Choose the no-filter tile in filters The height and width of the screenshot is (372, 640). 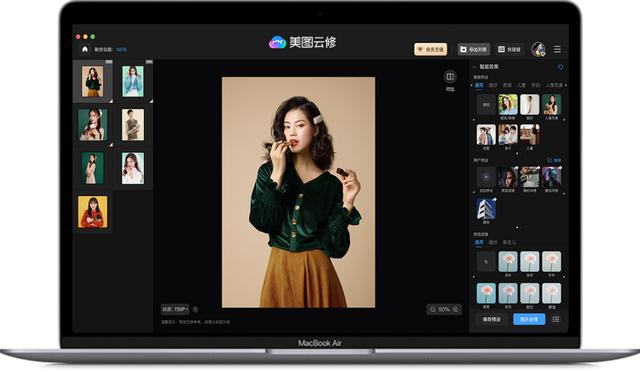coord(486,262)
